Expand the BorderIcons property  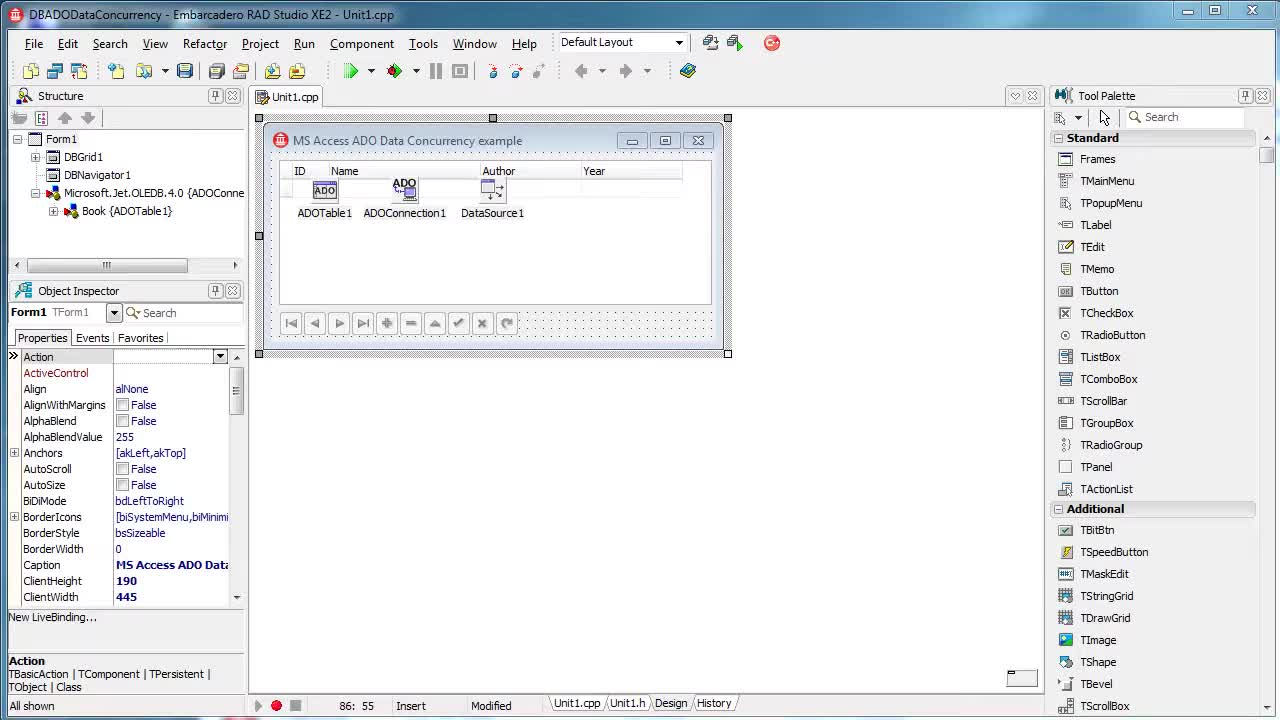[14, 517]
